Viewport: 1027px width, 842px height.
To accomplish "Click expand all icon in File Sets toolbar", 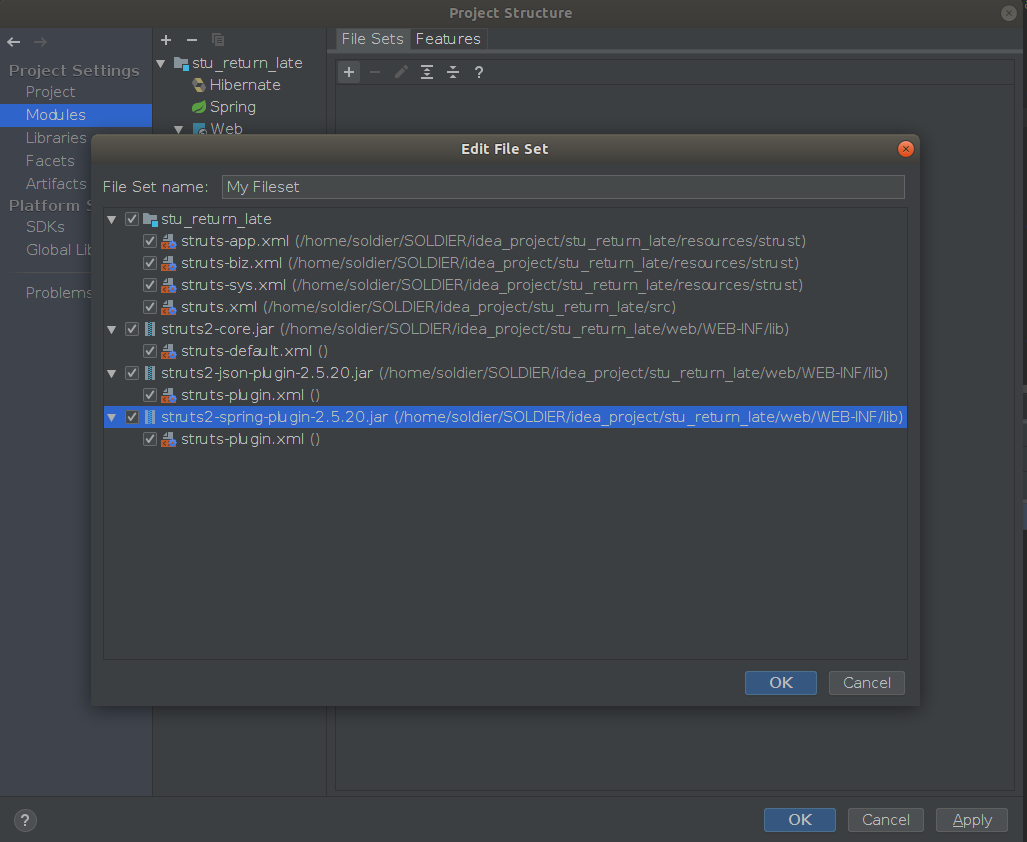I will coord(427,72).
